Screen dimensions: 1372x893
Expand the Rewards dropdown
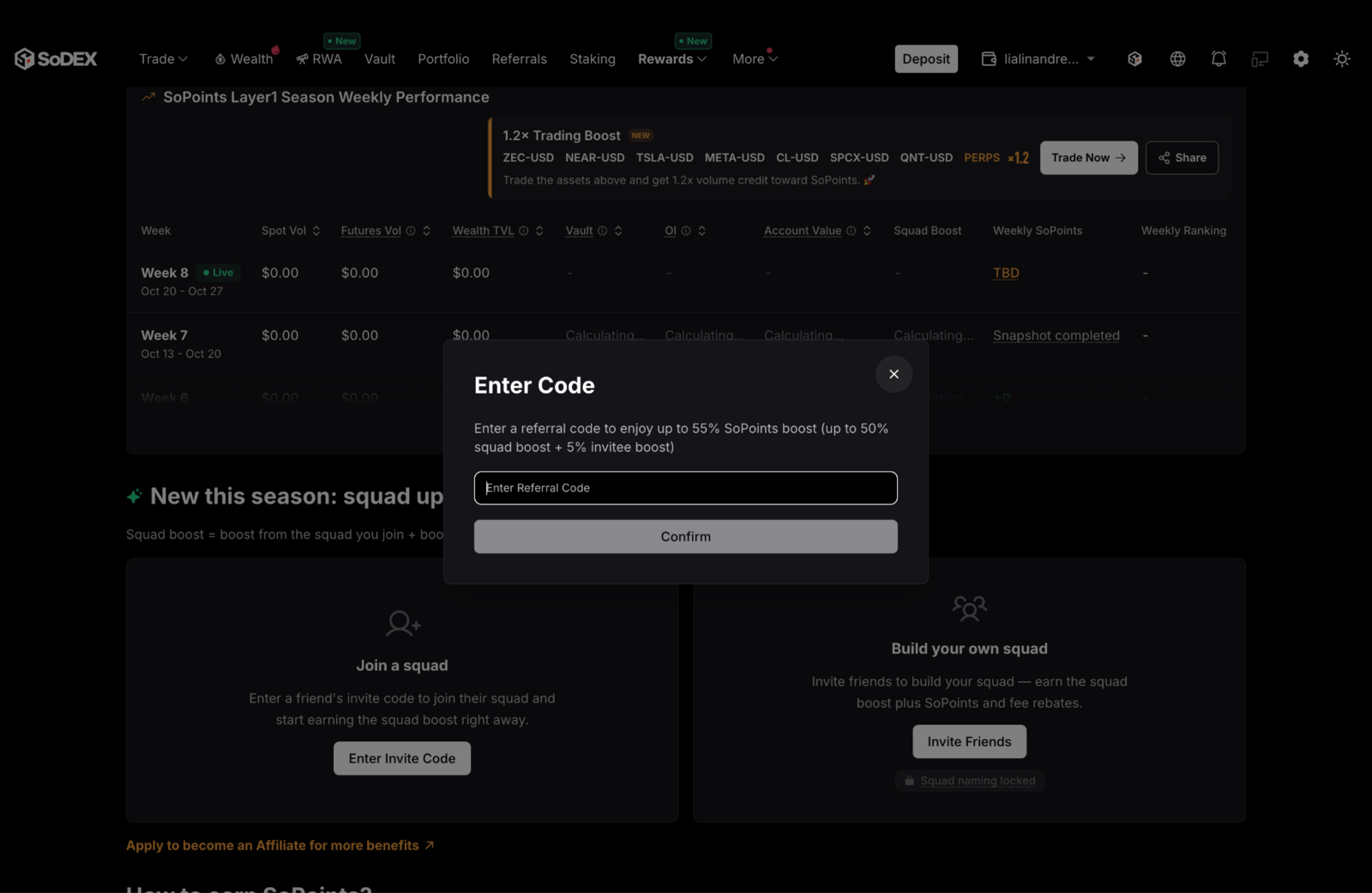pyautogui.click(x=672, y=58)
